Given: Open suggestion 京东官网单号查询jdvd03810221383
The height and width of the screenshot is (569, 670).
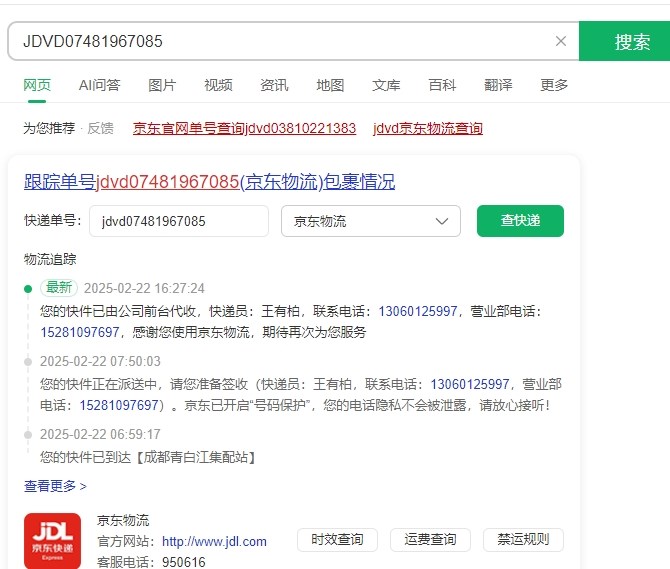Looking at the screenshot, I should tap(244, 128).
